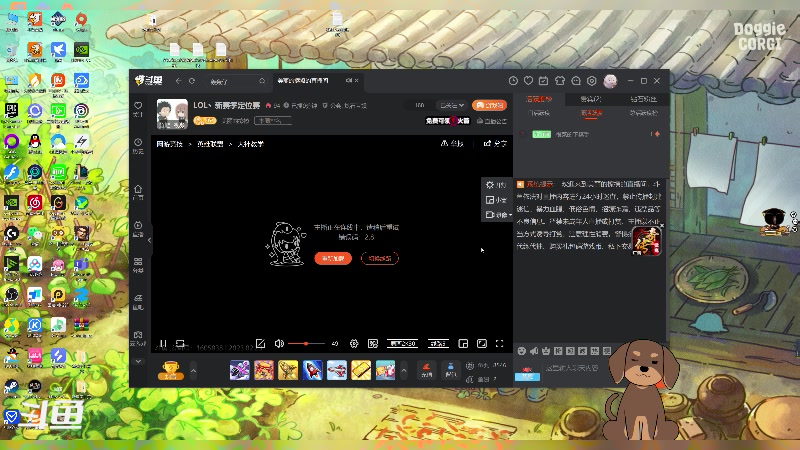
Task: Open the followed dropdown beside follower count
Action: click(452, 105)
